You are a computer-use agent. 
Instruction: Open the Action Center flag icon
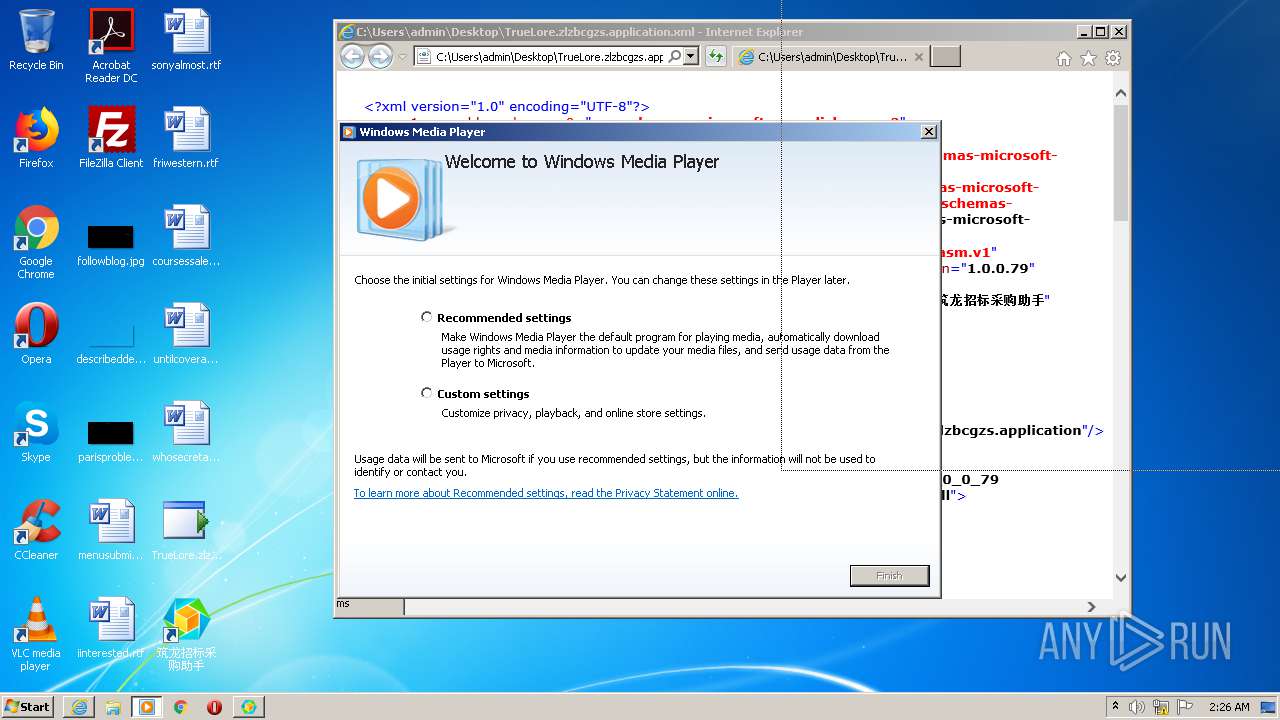pyautogui.click(x=1185, y=707)
